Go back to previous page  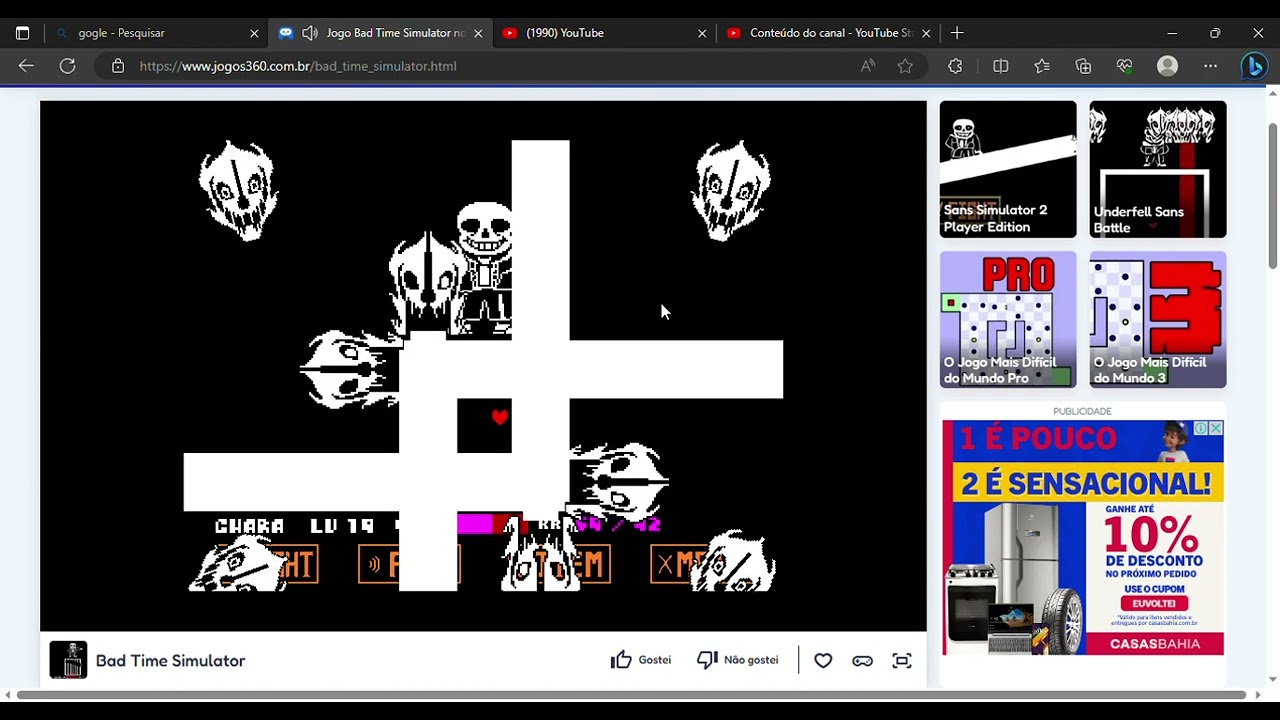tap(26, 66)
